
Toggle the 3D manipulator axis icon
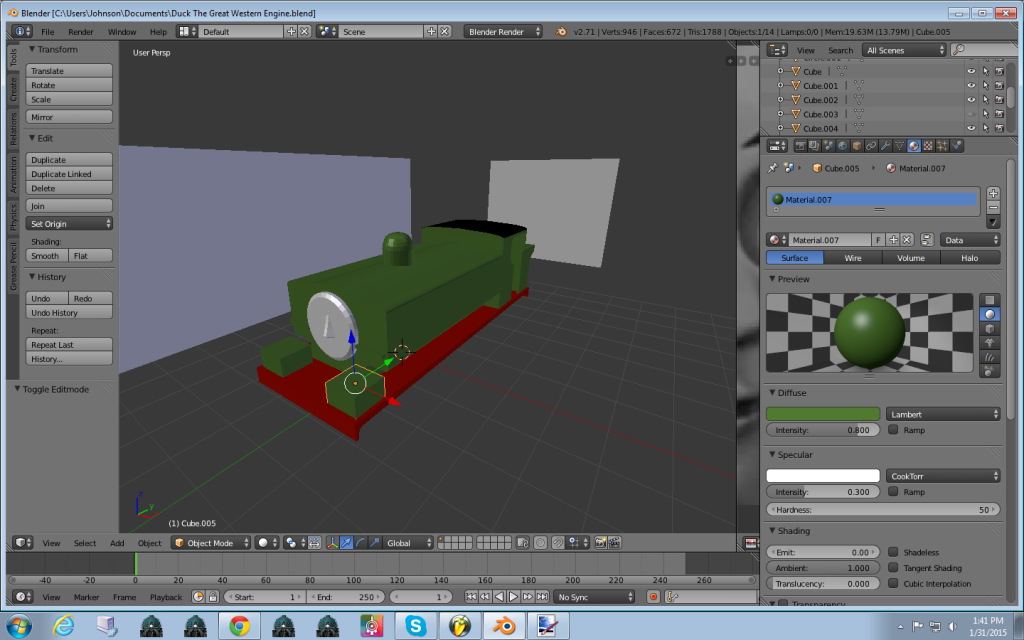332,543
